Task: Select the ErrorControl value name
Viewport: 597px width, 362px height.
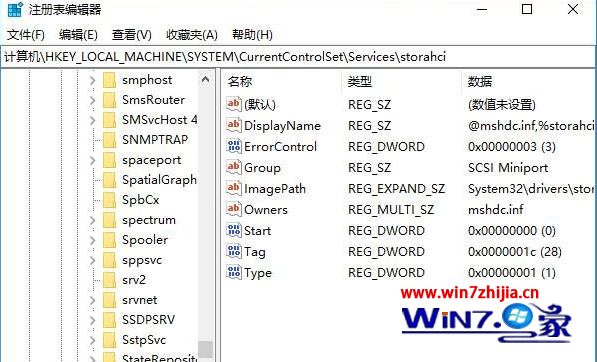Action: tap(281, 147)
